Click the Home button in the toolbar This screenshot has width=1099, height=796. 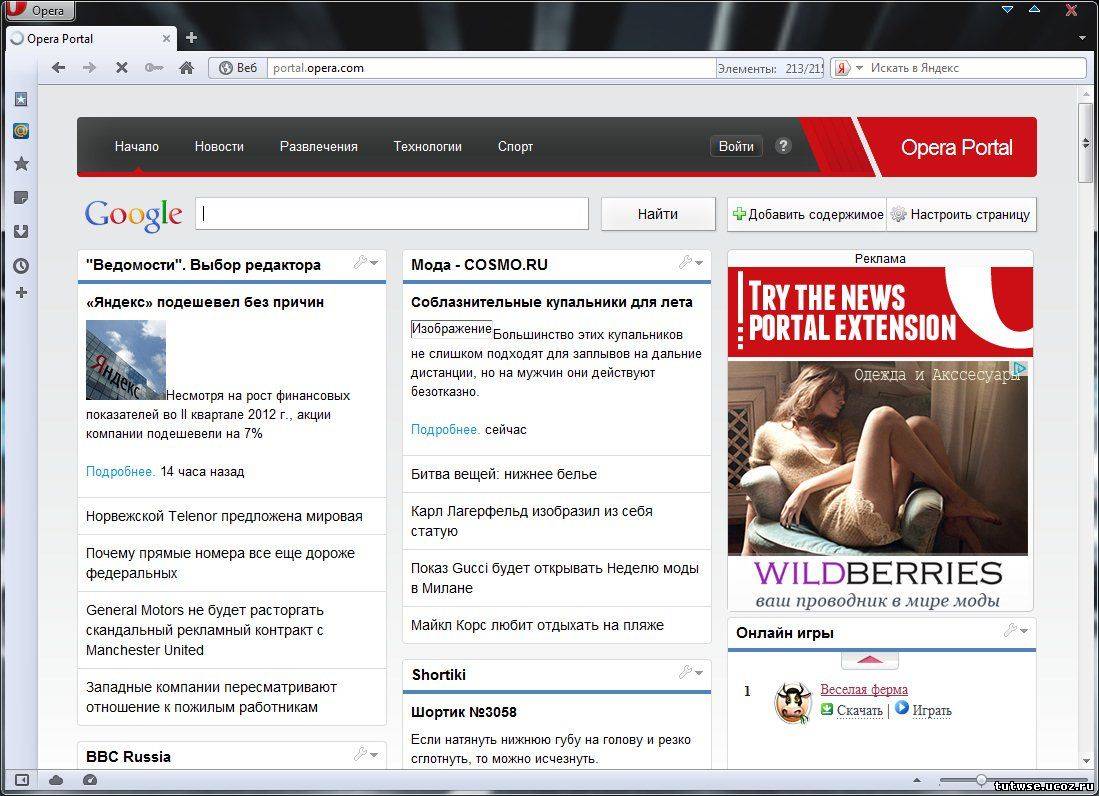pyautogui.click(x=186, y=68)
